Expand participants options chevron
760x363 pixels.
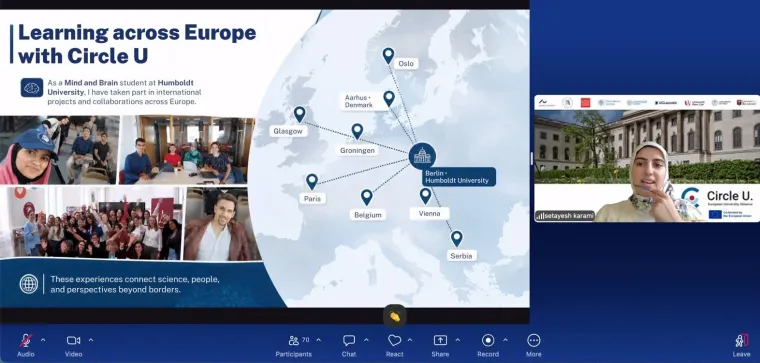pos(318,340)
